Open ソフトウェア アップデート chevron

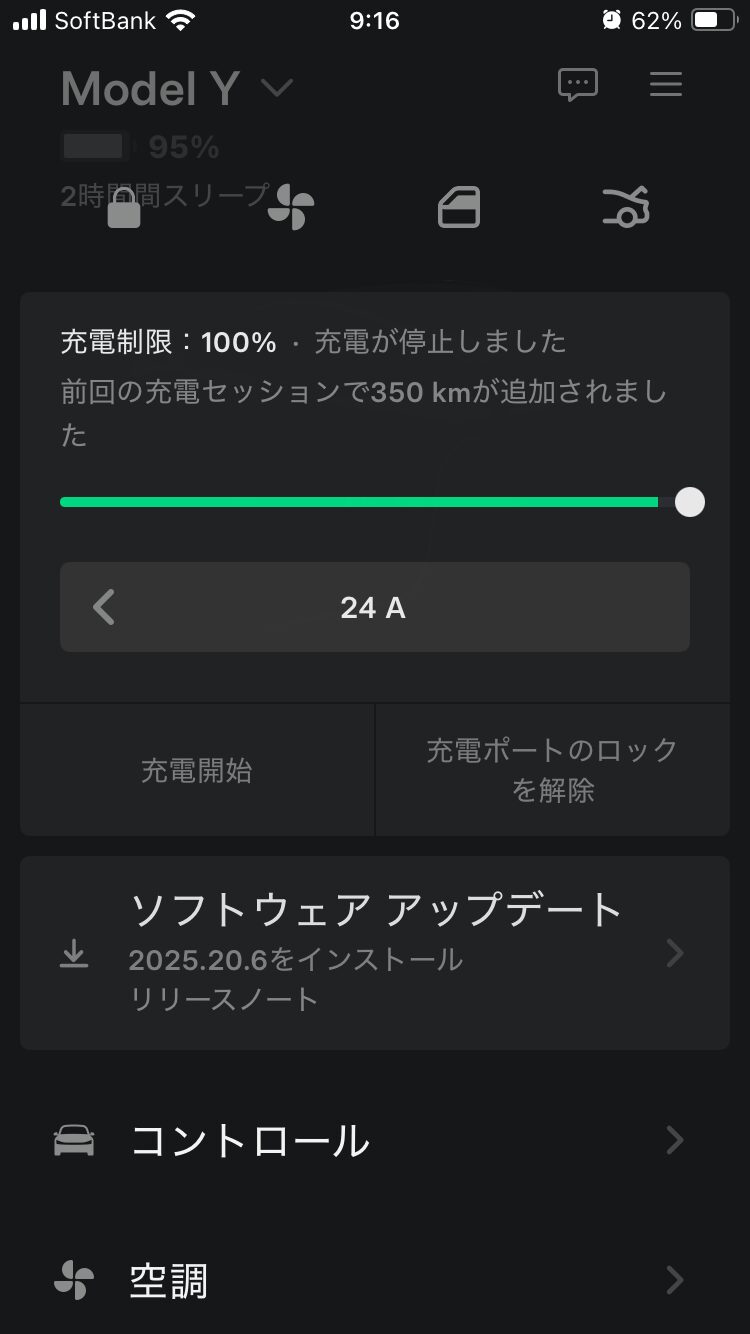tap(675, 954)
